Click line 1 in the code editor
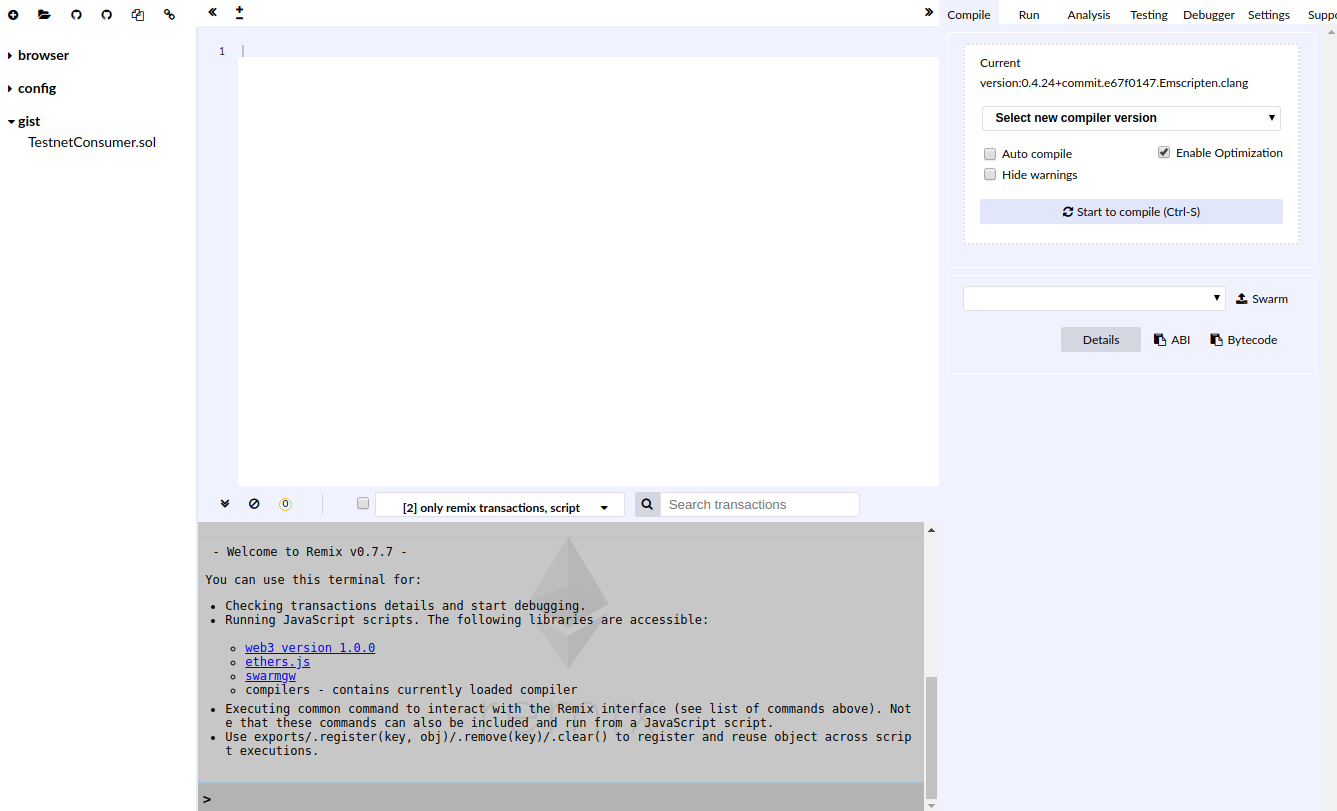 pos(588,51)
